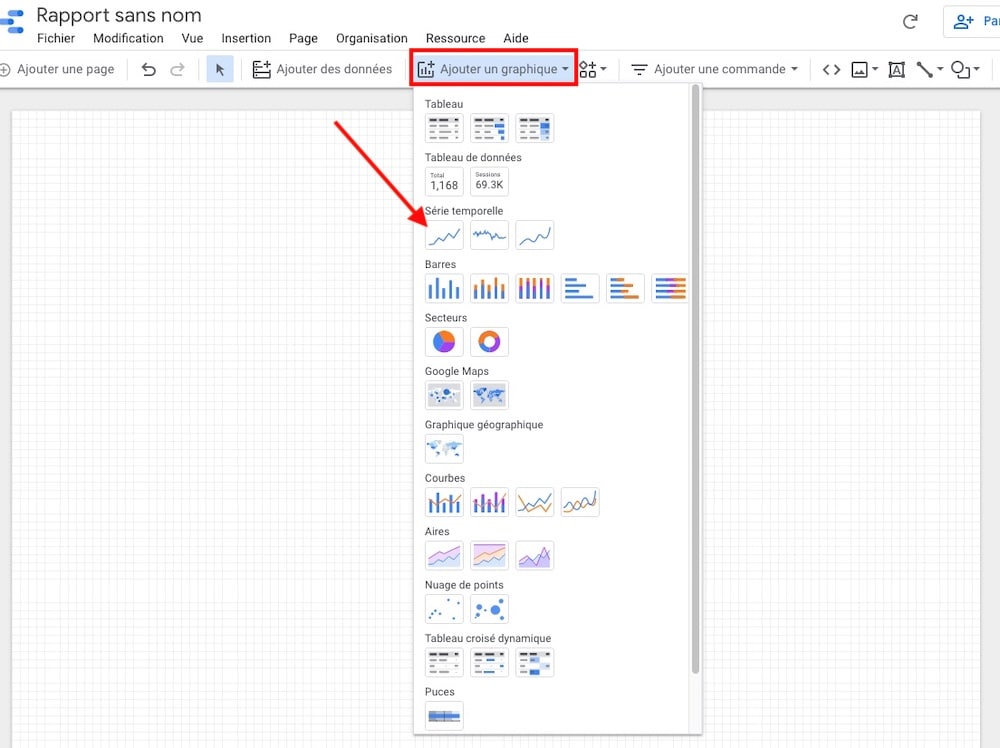Expand the shape tool dropdown
The width and height of the screenshot is (1000, 748).
[964, 69]
